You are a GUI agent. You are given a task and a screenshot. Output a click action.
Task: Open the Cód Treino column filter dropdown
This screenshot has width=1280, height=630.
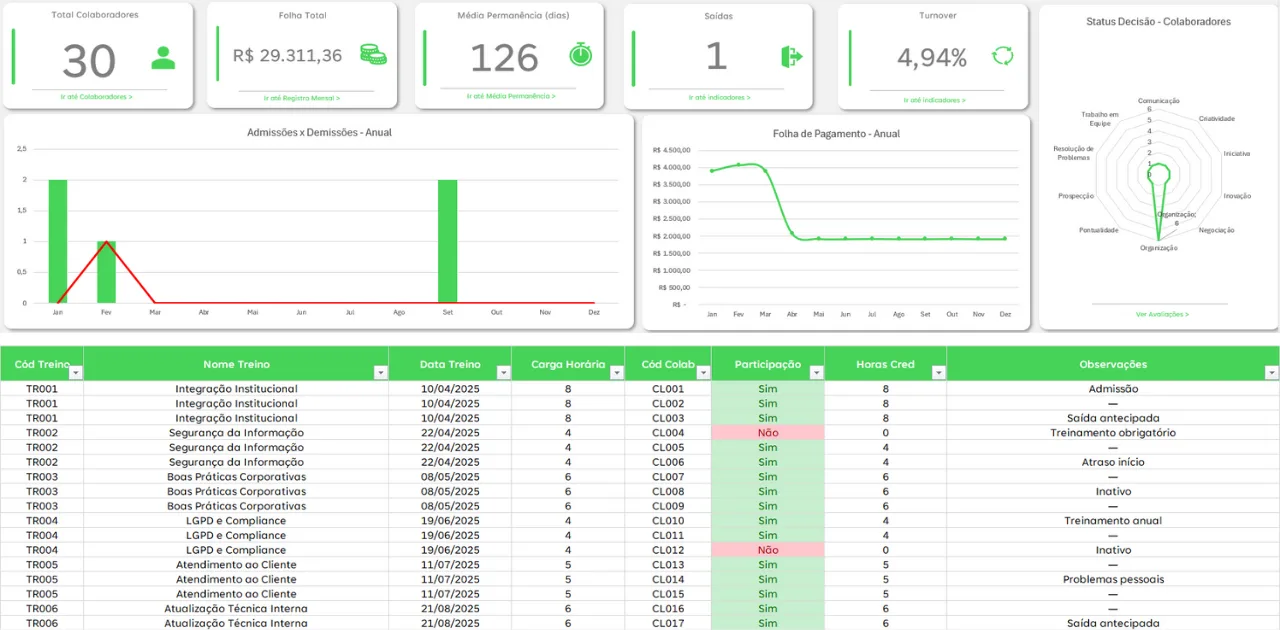pyautogui.click(x=76, y=372)
